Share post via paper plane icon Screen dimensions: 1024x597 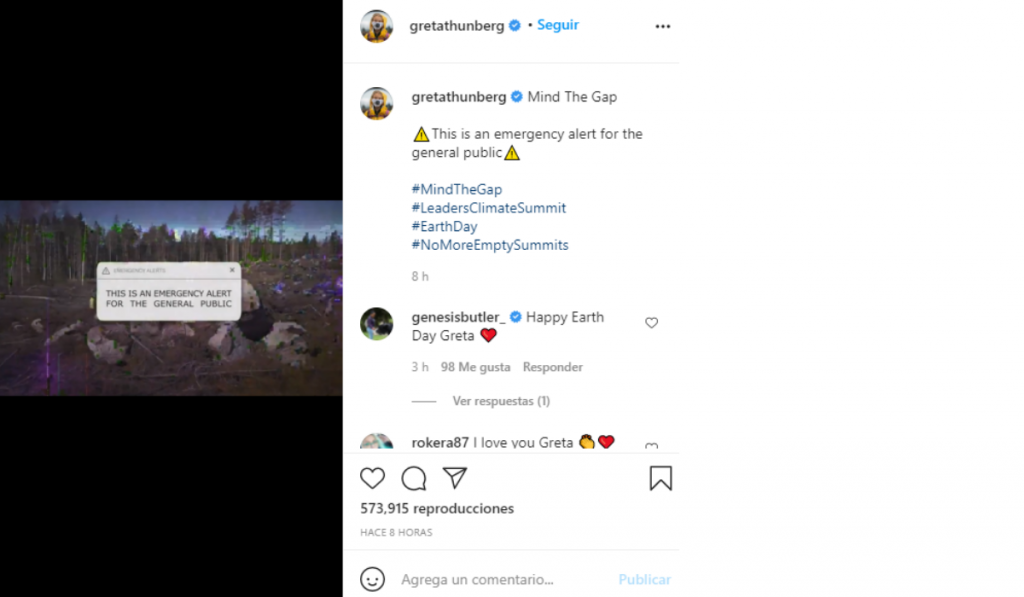click(455, 478)
